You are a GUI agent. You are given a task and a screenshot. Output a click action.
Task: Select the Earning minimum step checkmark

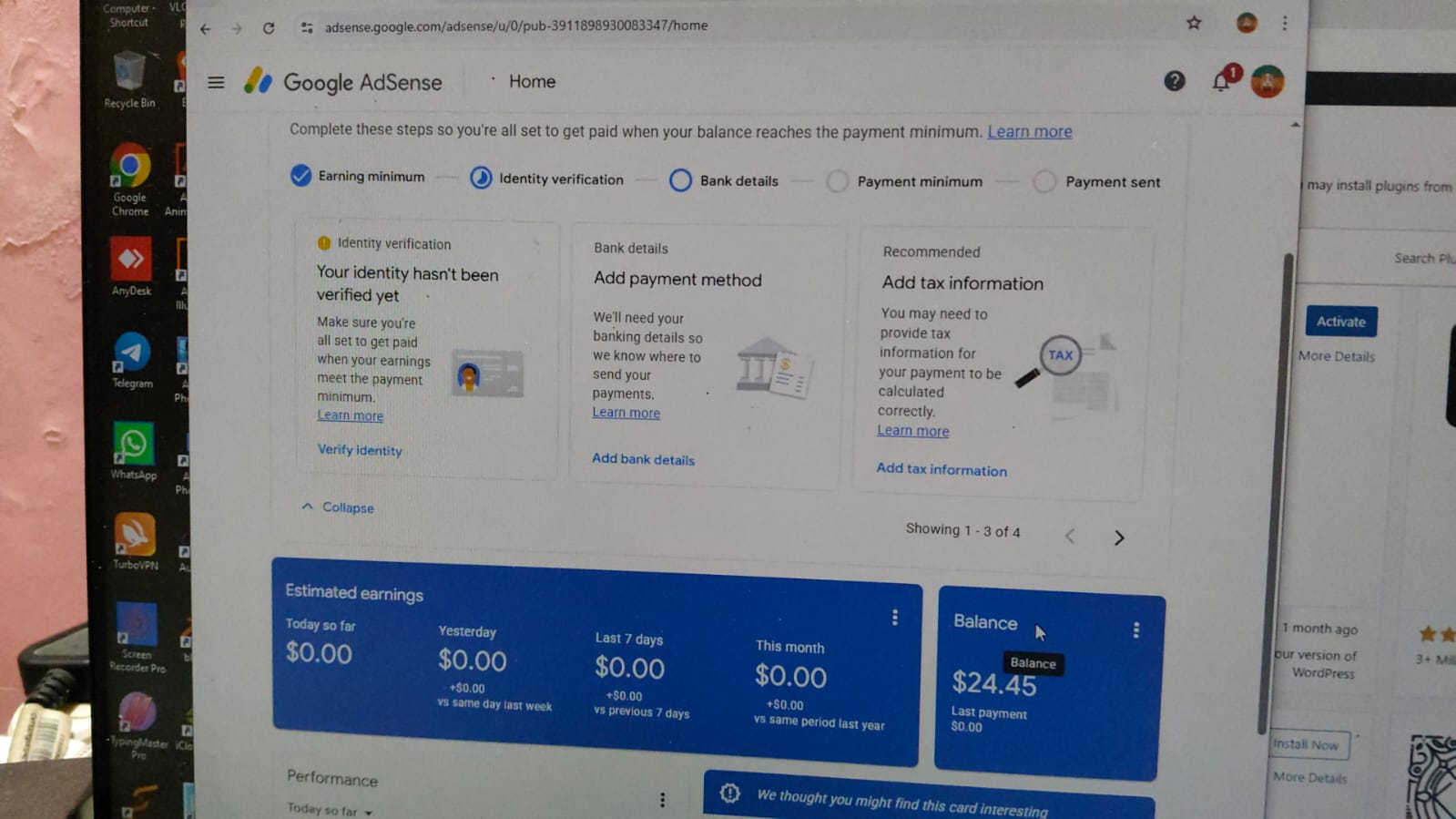(x=300, y=176)
